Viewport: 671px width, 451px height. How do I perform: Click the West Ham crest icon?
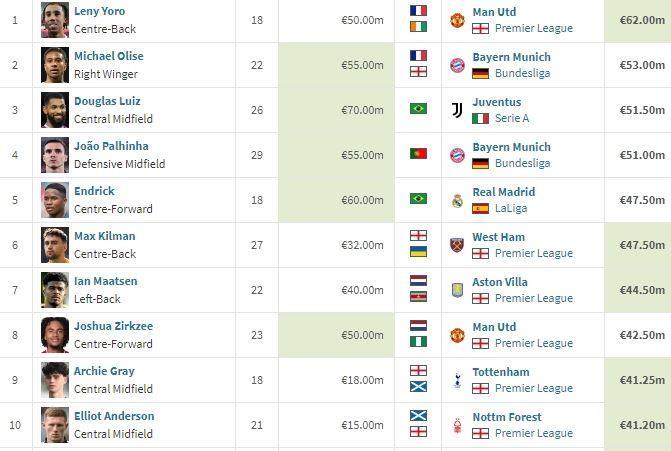(457, 245)
